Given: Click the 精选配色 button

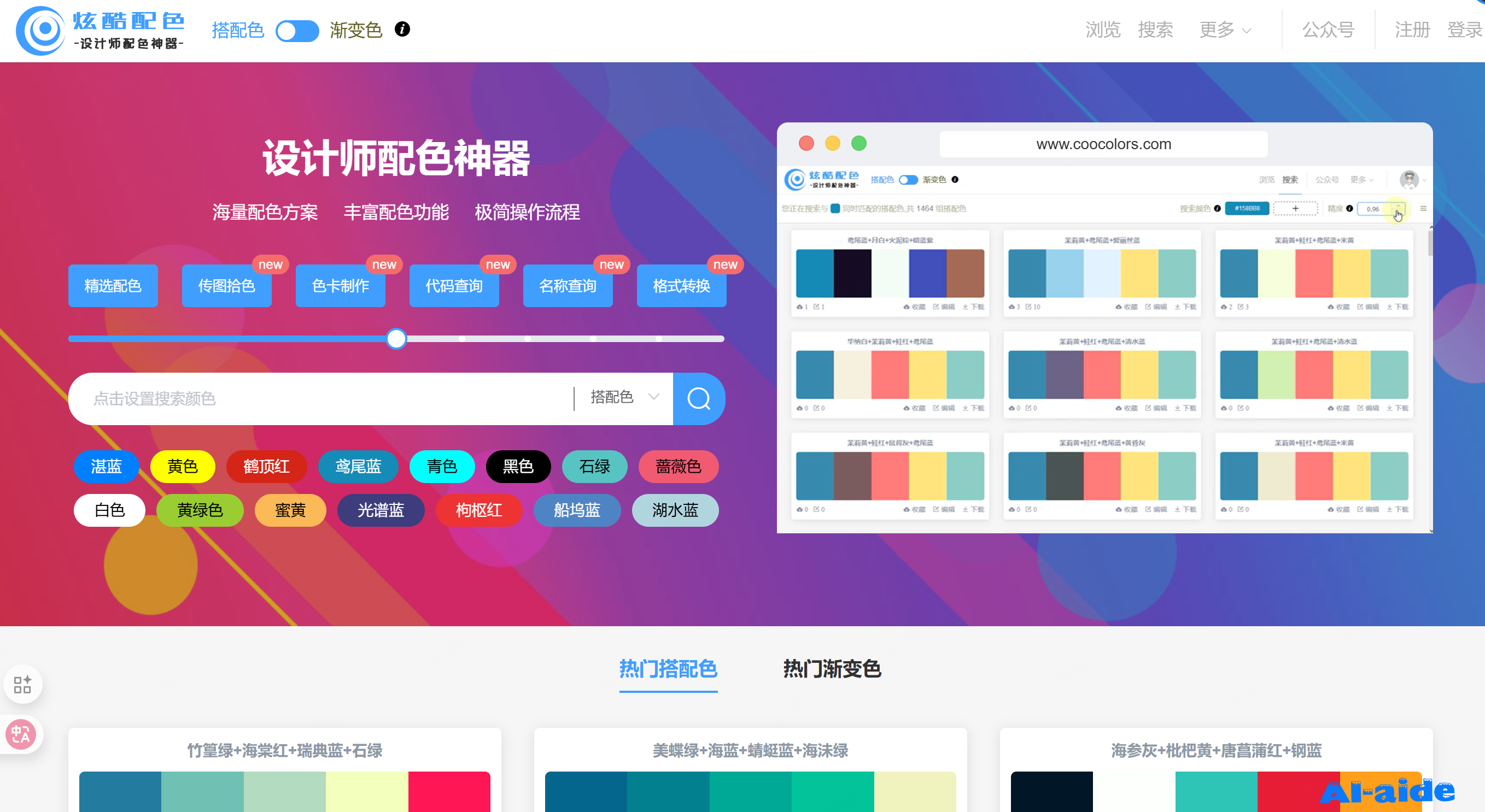Looking at the screenshot, I should 113,285.
